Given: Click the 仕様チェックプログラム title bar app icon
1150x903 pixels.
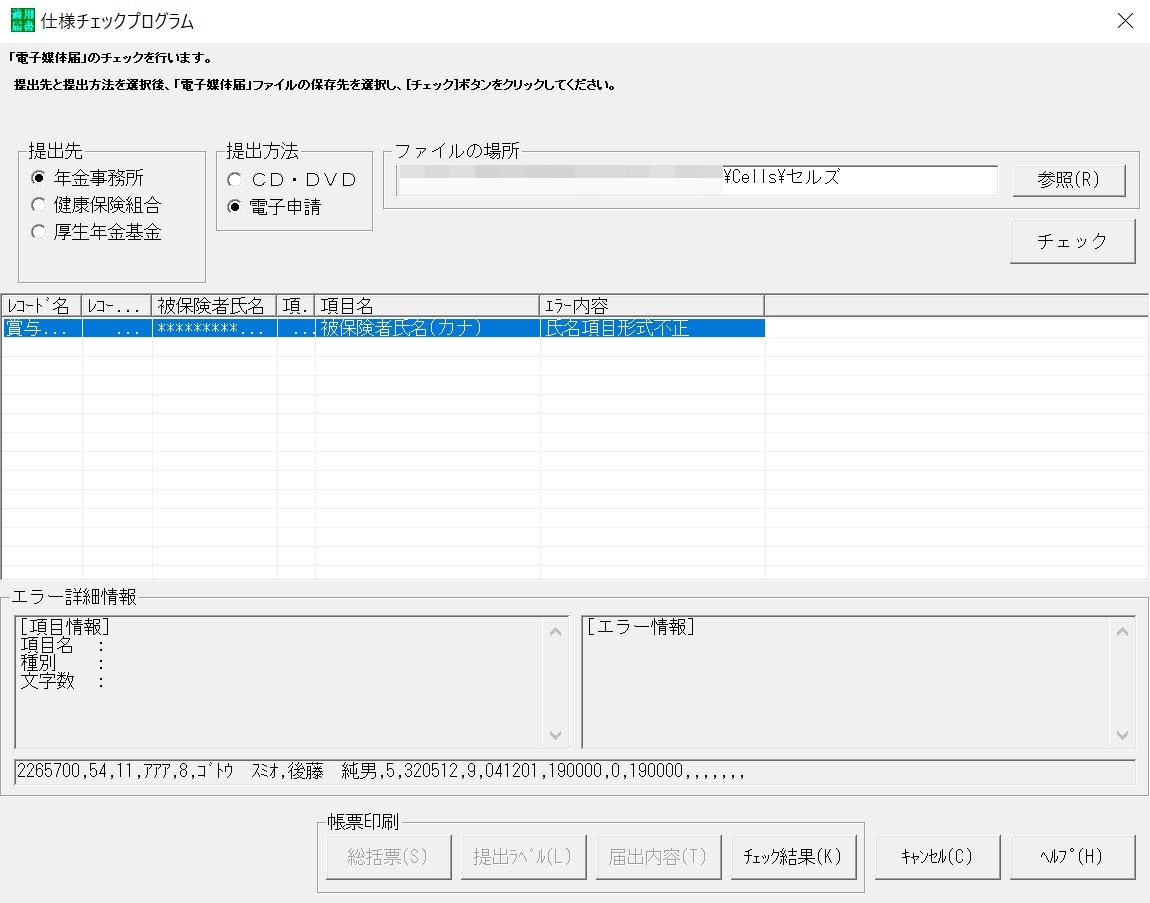Looking at the screenshot, I should 23,21.
